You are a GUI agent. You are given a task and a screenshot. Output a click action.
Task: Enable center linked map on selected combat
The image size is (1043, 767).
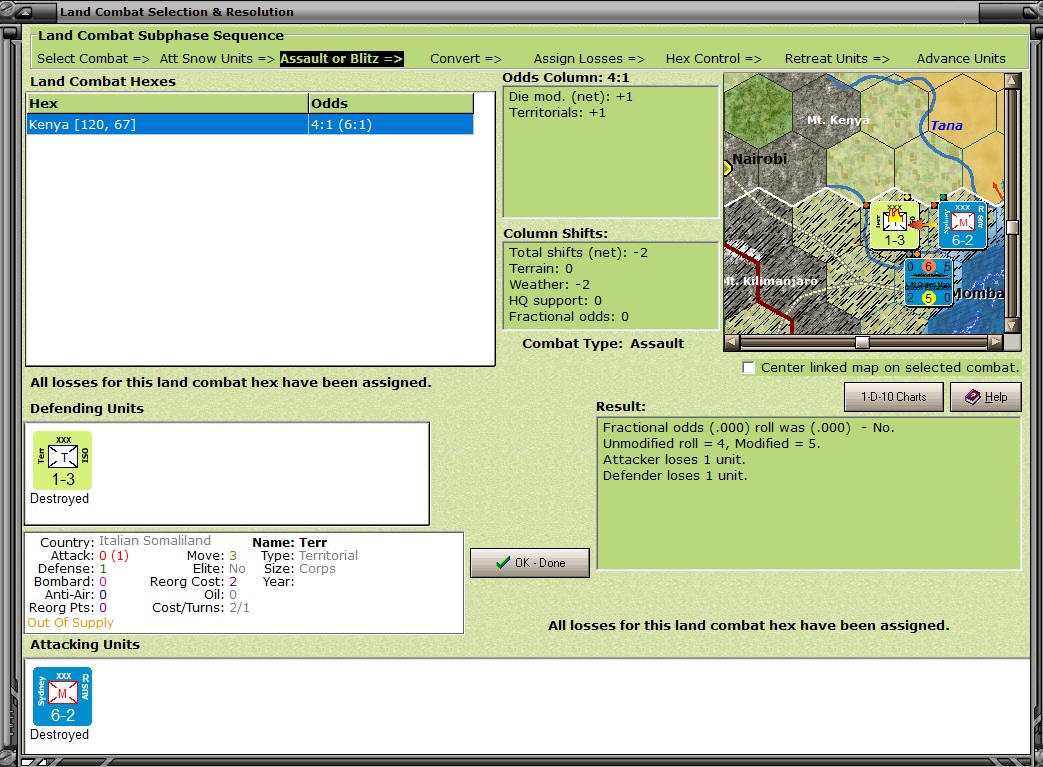(748, 367)
